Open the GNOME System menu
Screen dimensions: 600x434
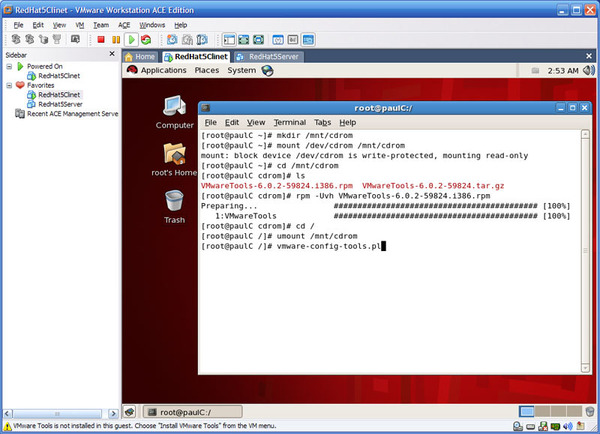click(241, 70)
